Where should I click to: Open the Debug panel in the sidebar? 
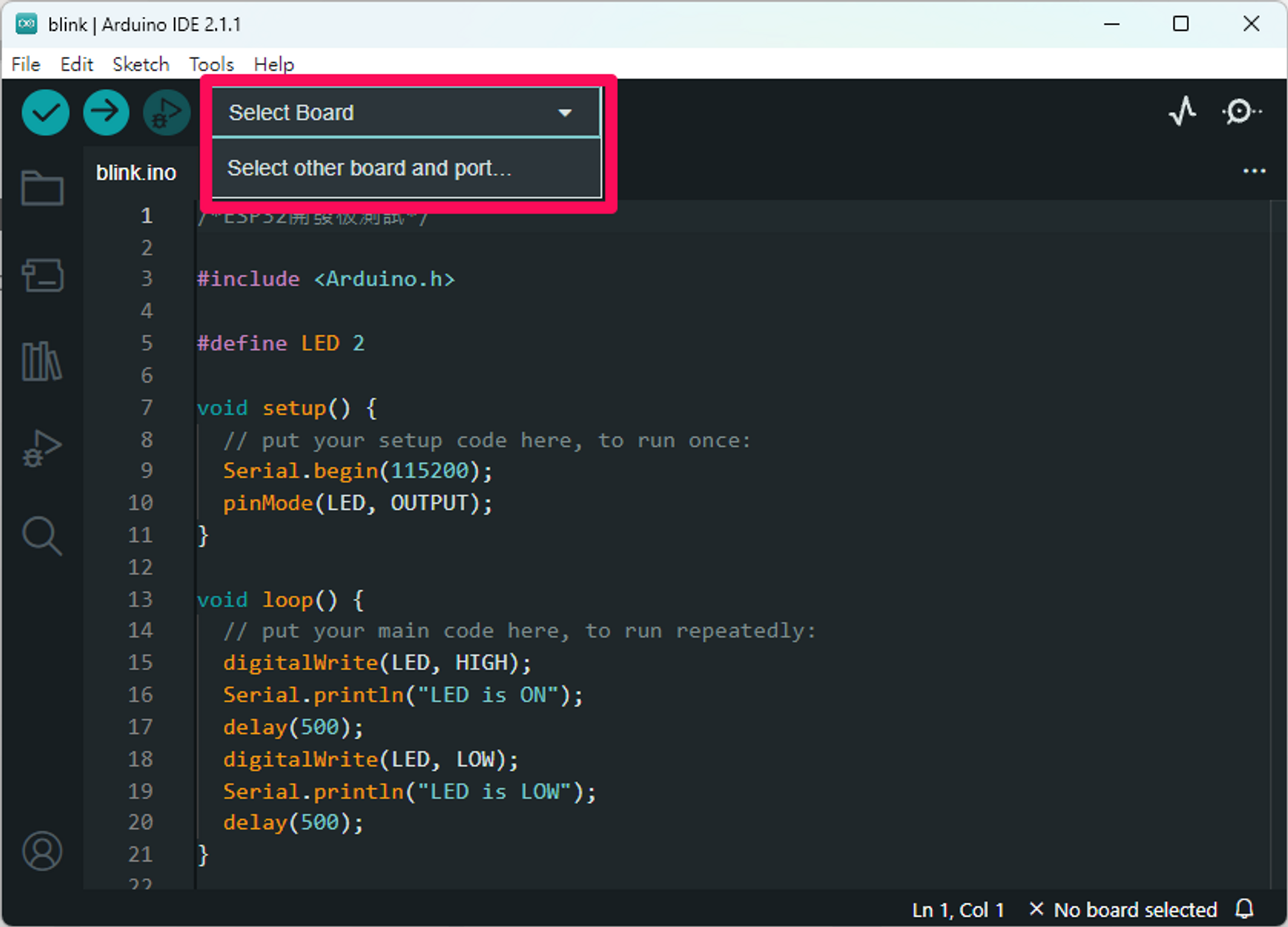point(42,449)
